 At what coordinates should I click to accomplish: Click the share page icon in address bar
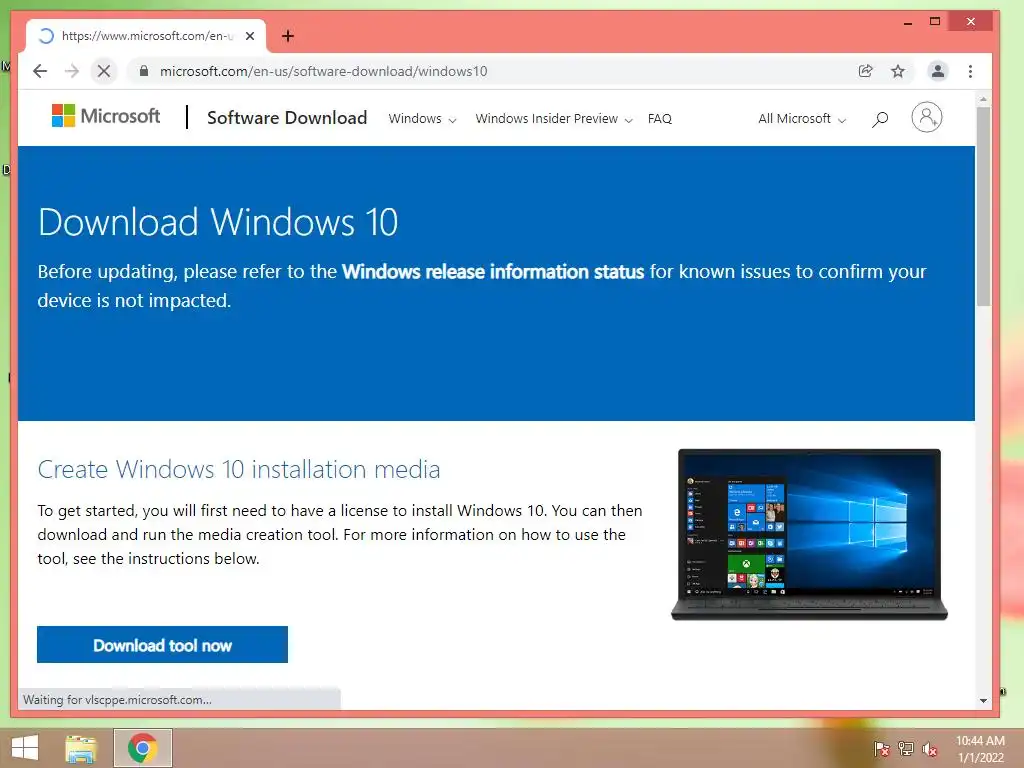(865, 71)
